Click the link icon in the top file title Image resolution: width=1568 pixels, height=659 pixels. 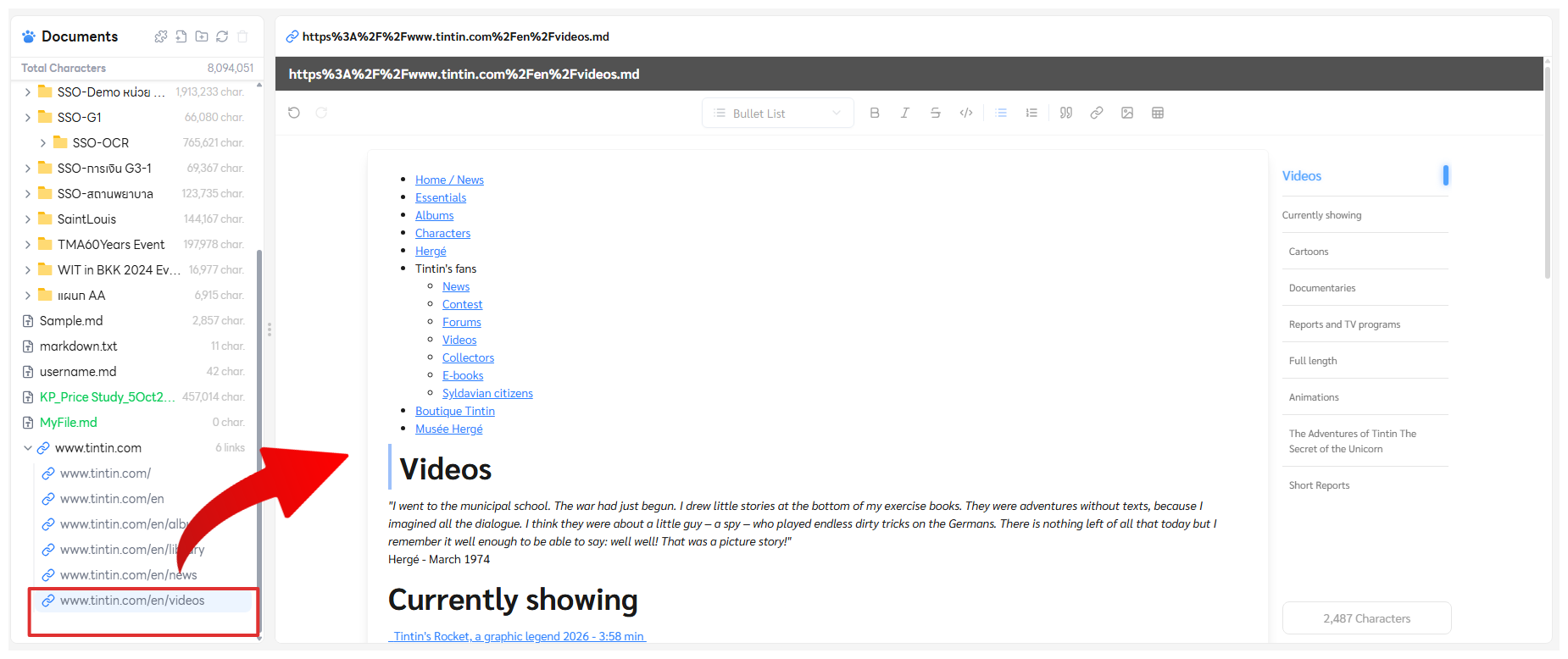(x=292, y=36)
